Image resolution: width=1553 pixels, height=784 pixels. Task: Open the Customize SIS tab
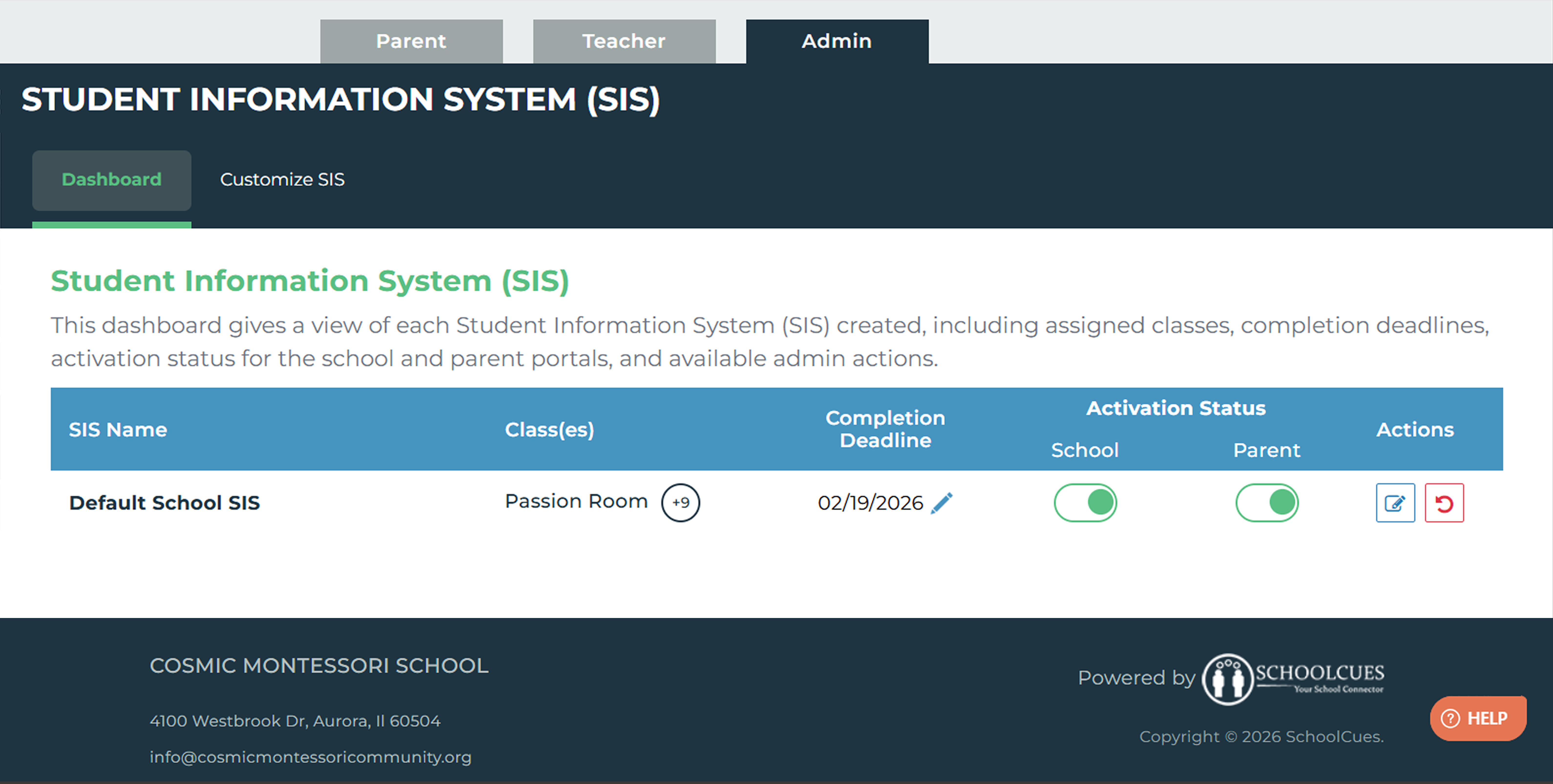(x=282, y=180)
